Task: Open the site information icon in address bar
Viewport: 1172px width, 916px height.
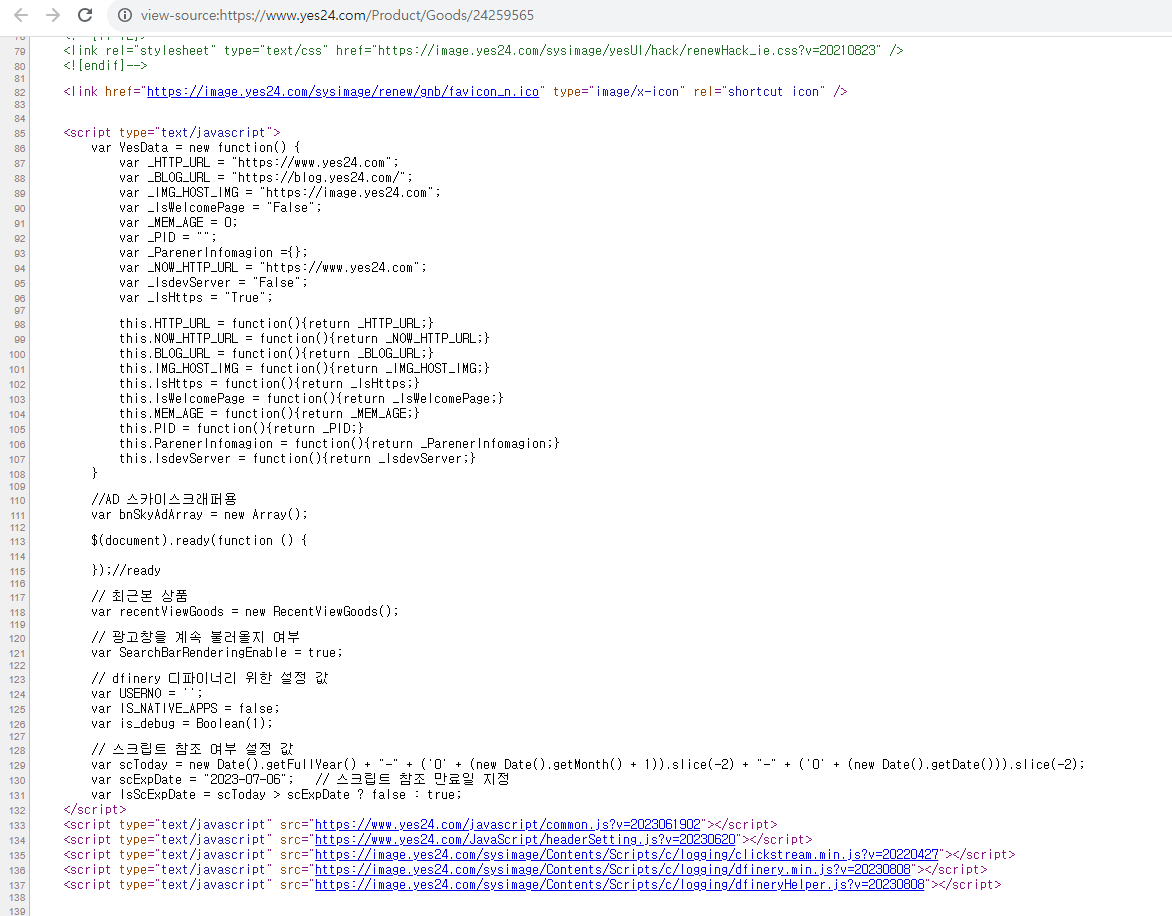Action: click(125, 15)
